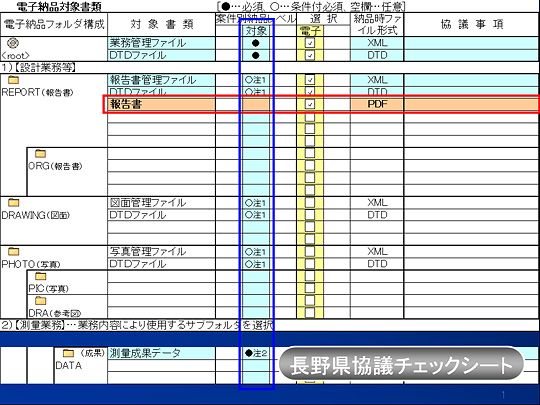540x405 pixels.
Task: Click the ○注1 mark beside 写真管理ファイル
Action: click(x=255, y=252)
